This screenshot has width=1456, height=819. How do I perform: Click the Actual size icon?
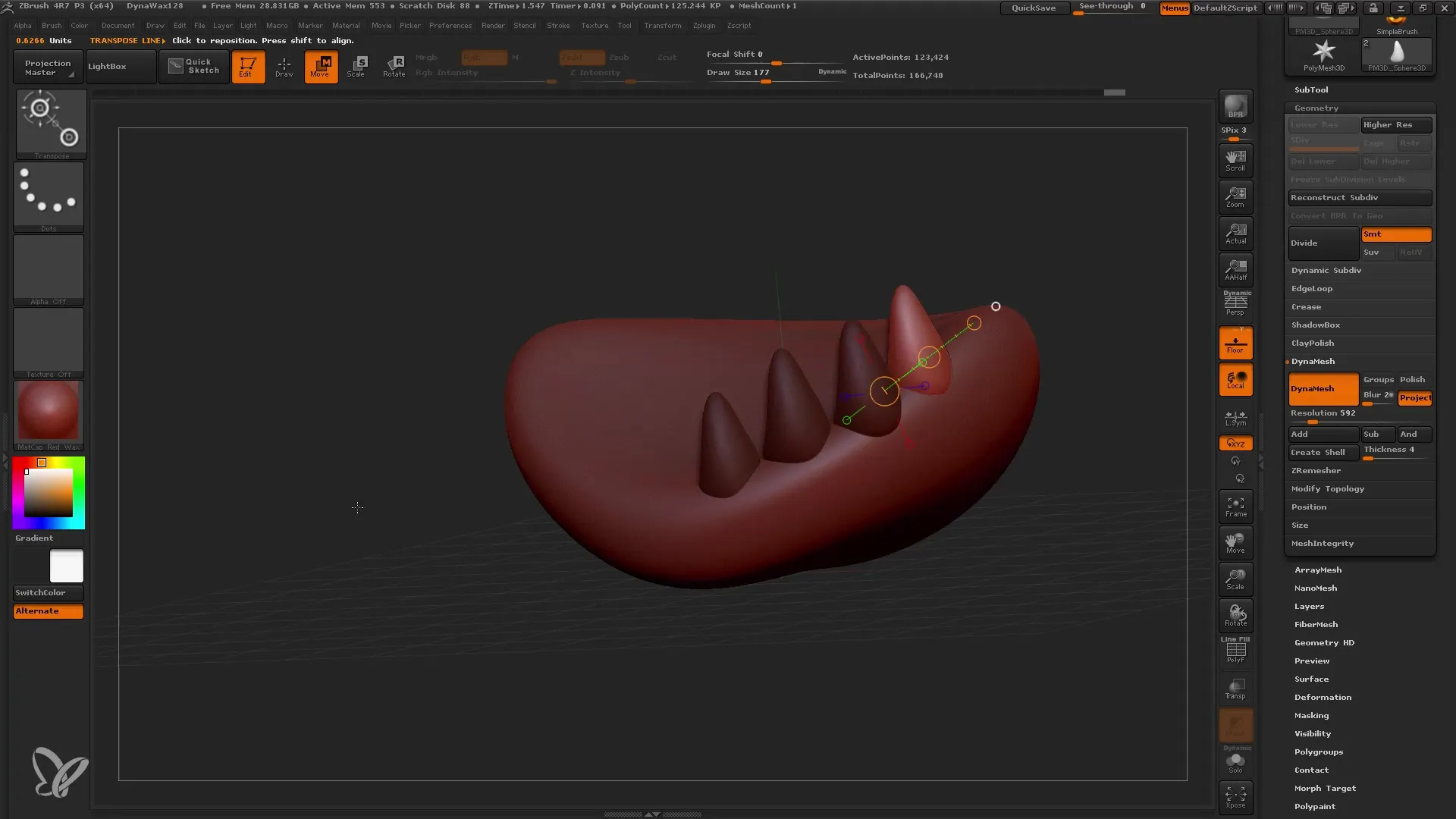1235,233
